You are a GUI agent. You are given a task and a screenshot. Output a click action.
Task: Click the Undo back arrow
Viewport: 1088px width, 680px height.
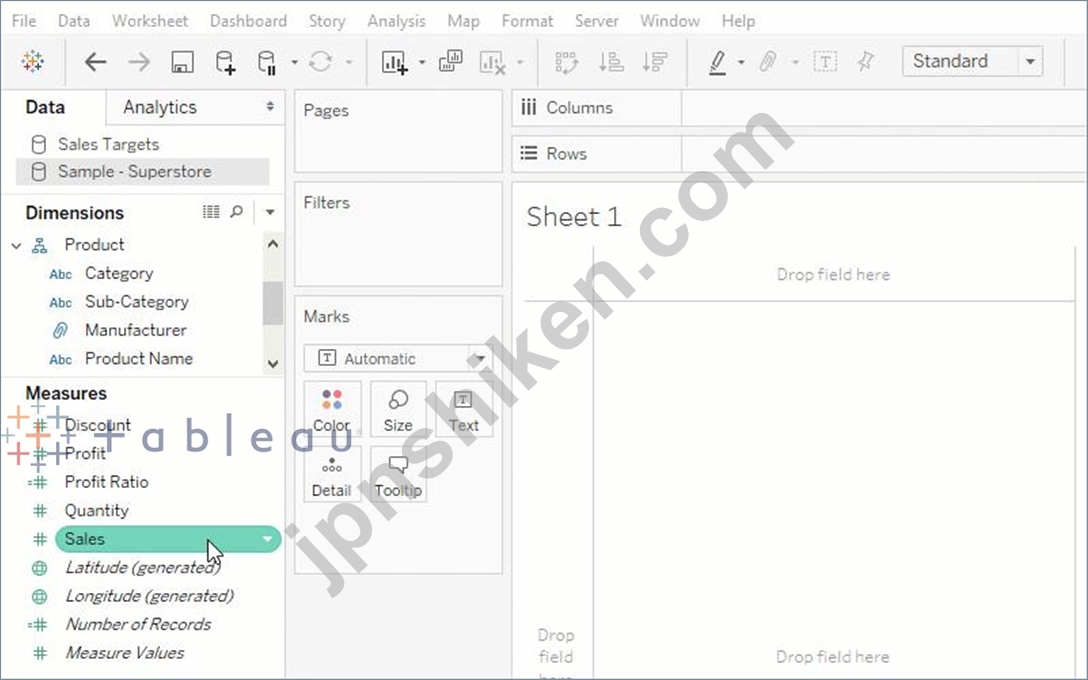[x=95, y=62]
